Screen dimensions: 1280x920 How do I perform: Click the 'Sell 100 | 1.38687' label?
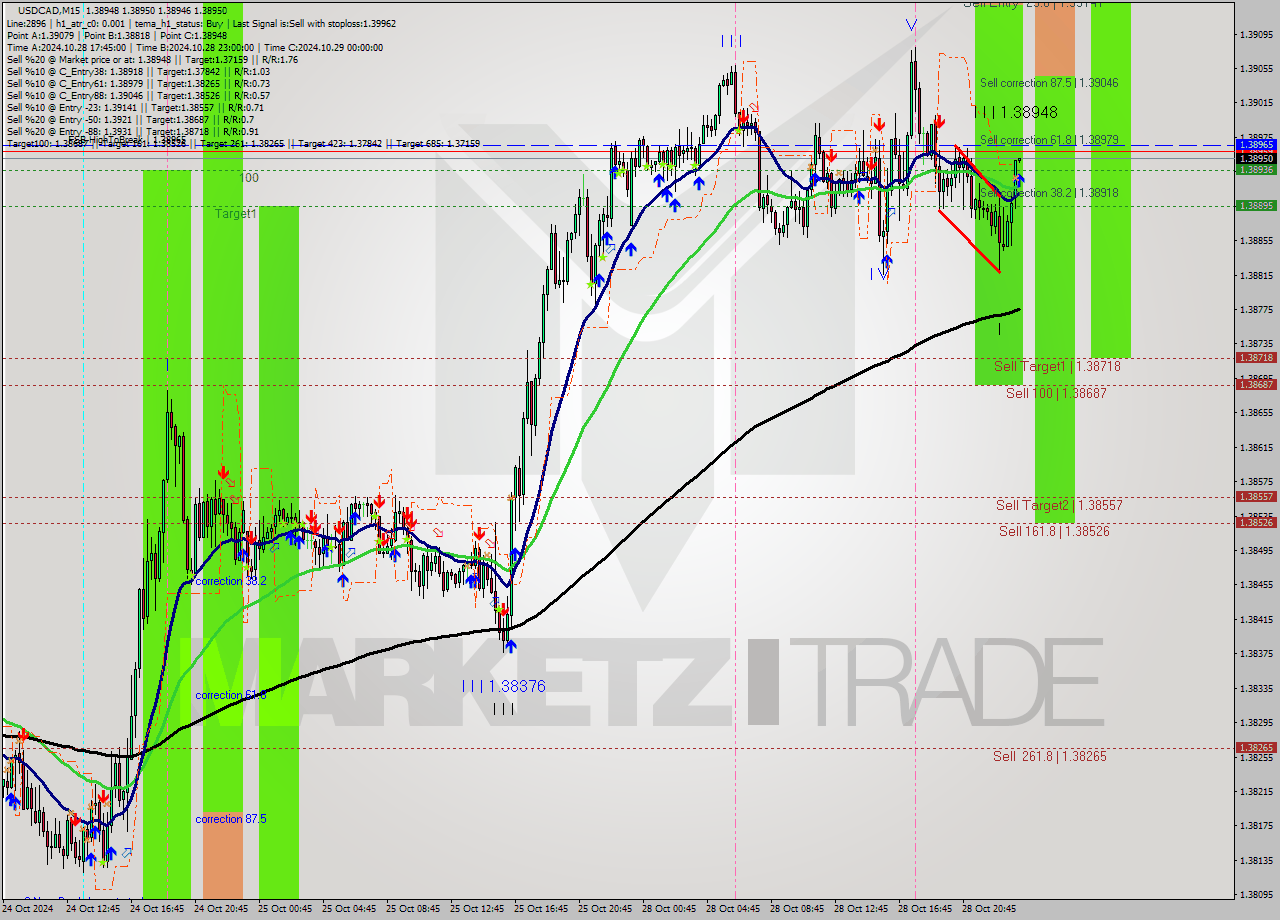tap(1056, 394)
